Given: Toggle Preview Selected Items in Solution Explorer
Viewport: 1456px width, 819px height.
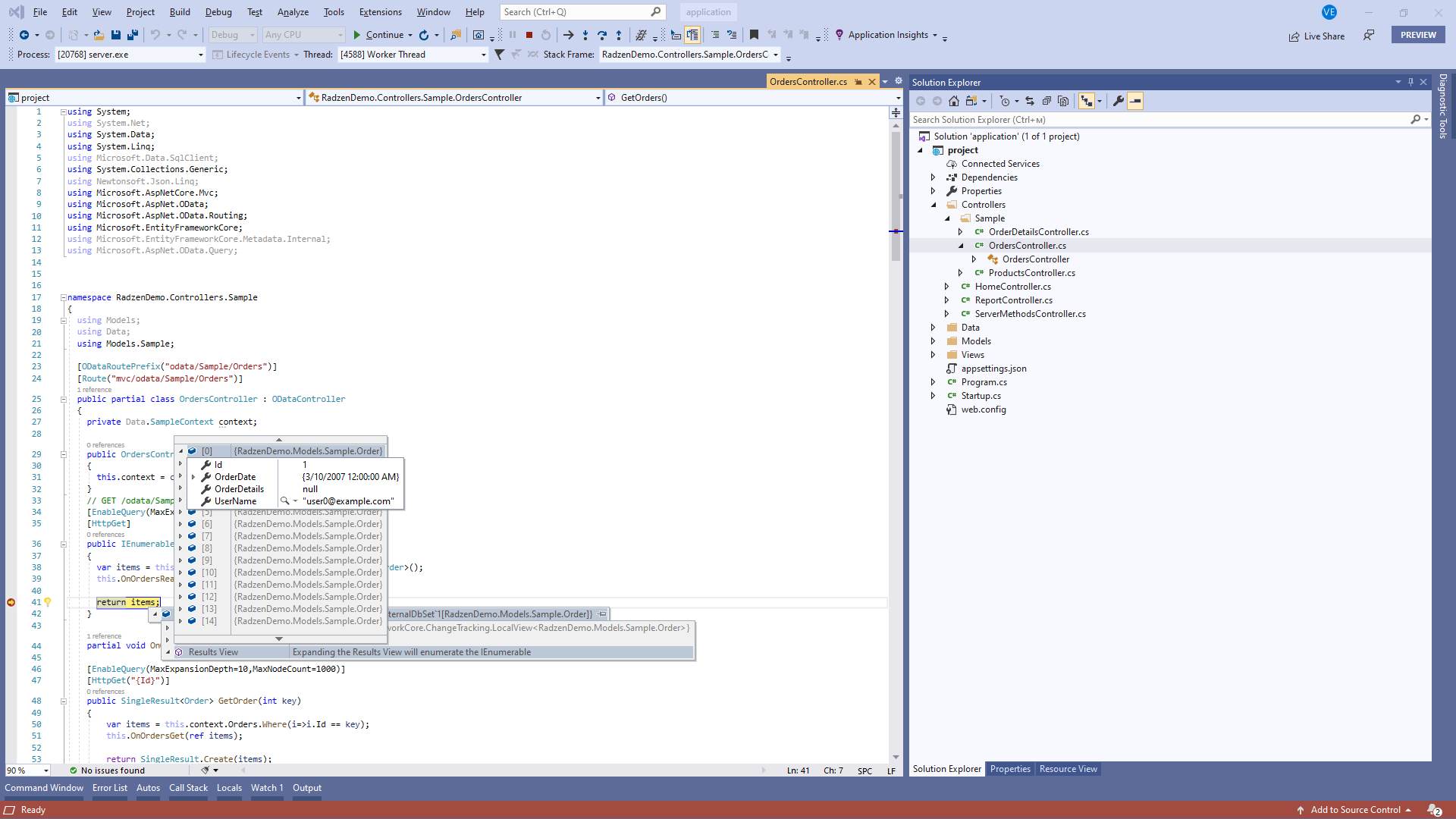Looking at the screenshot, I should (1135, 101).
